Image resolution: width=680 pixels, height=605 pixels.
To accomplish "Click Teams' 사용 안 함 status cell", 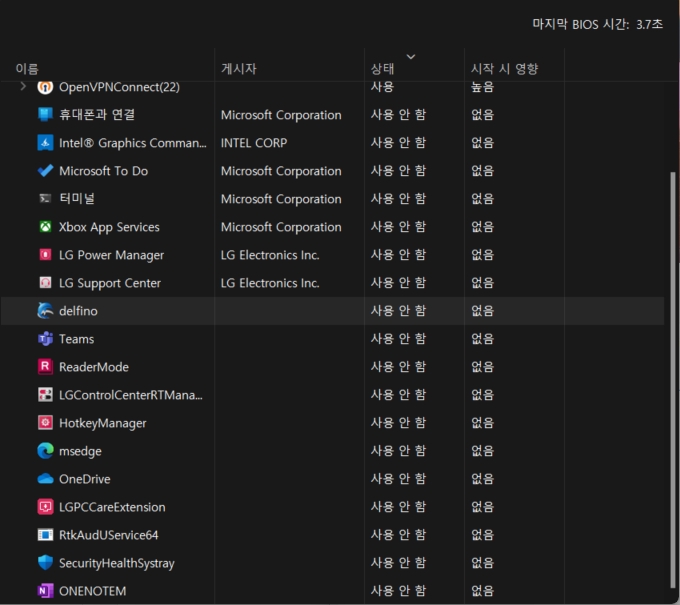I will point(398,338).
